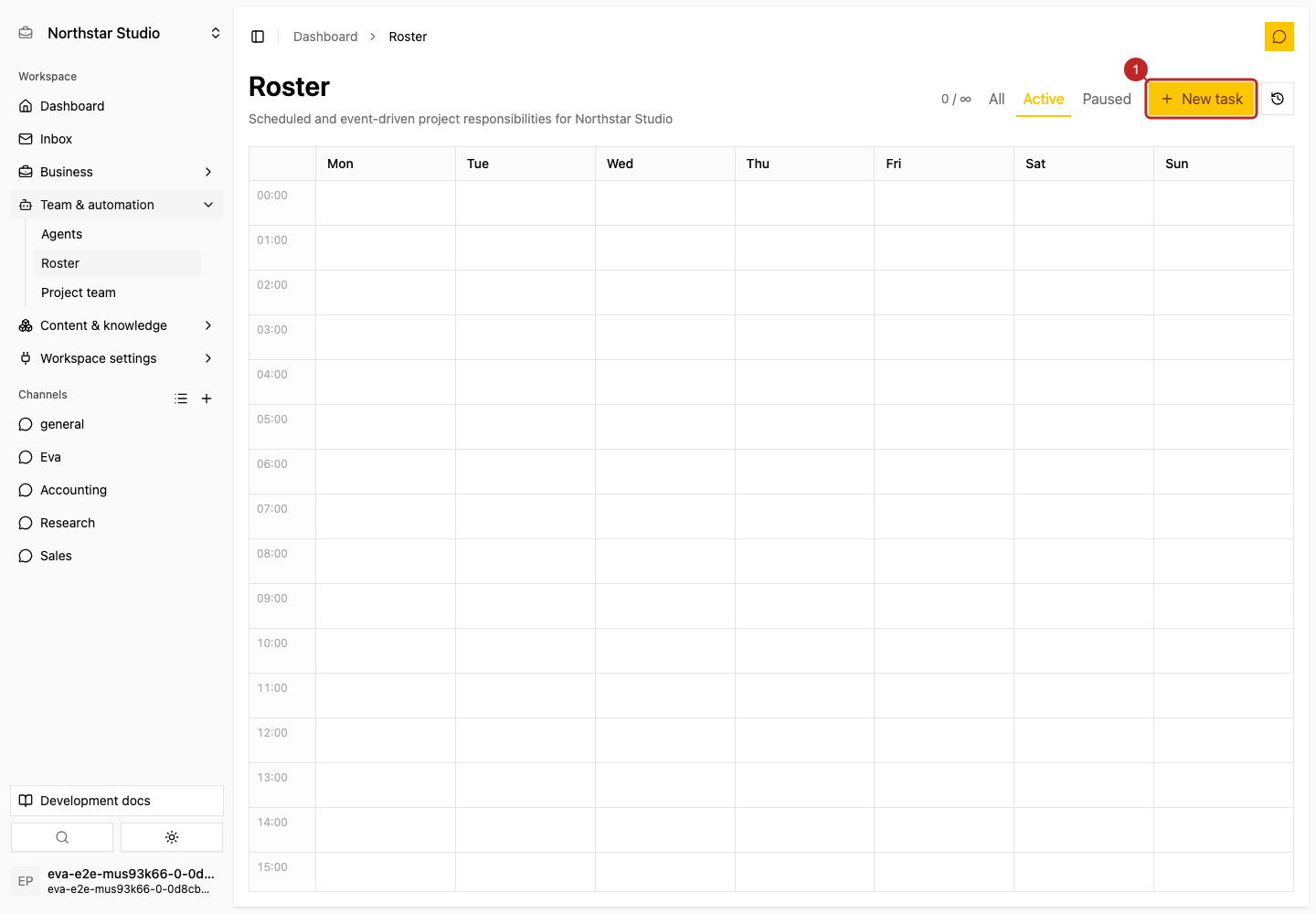Open the Northstar Studio workspace switcher
The height and width of the screenshot is (914, 1316).
[117, 33]
